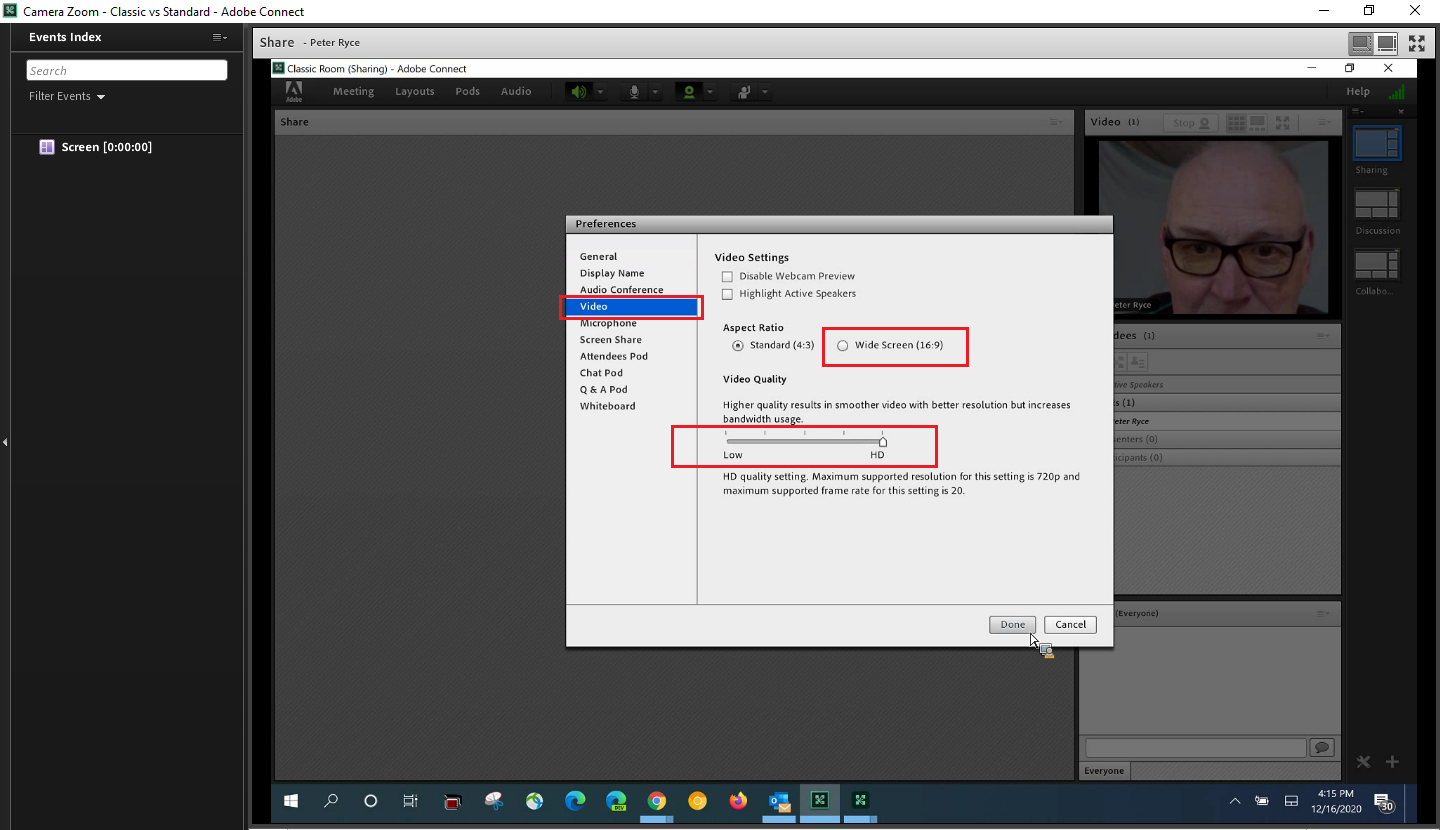Click Done in Preferences dialog
The height and width of the screenshot is (830, 1440).
coord(1013,624)
